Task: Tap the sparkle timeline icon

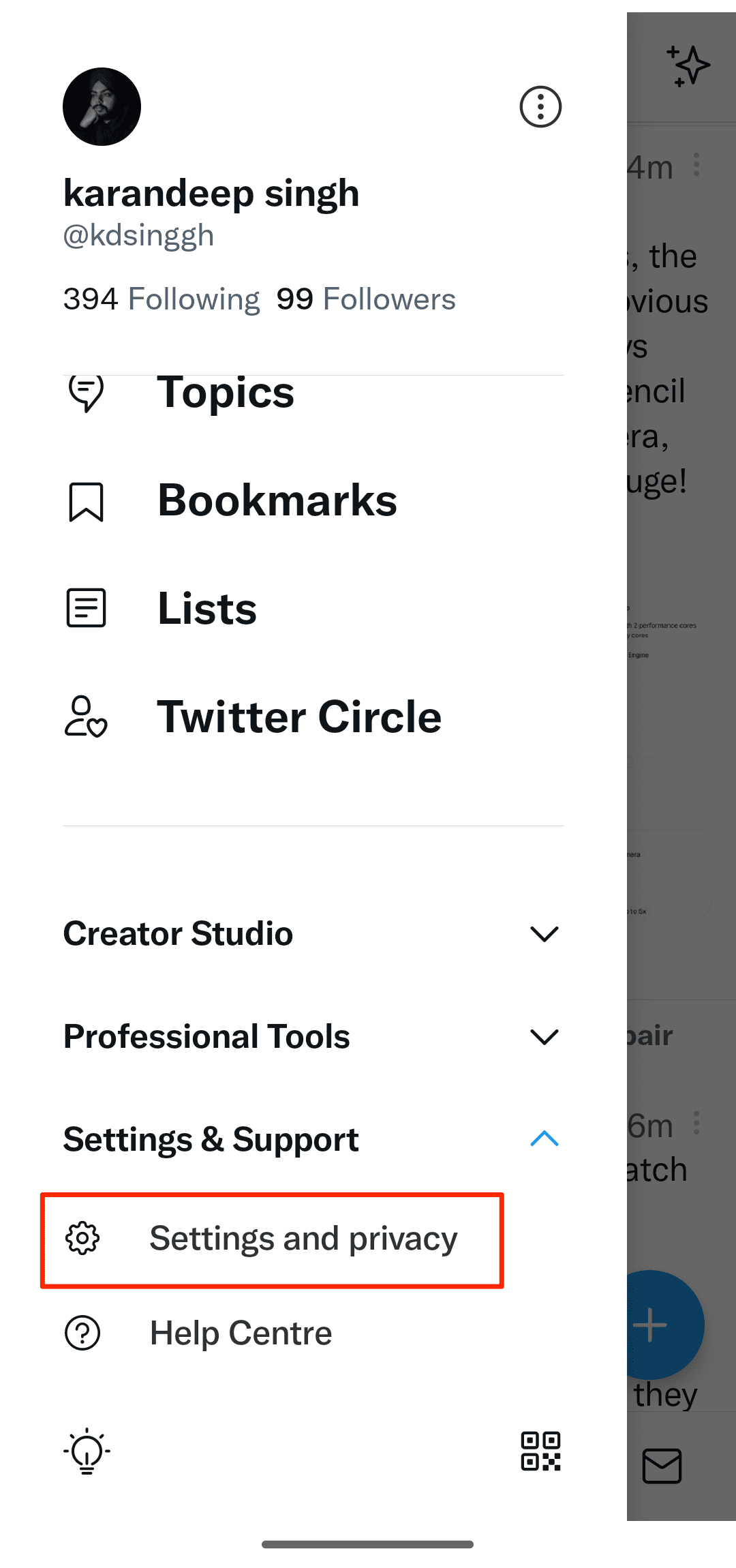Action: pos(688,66)
